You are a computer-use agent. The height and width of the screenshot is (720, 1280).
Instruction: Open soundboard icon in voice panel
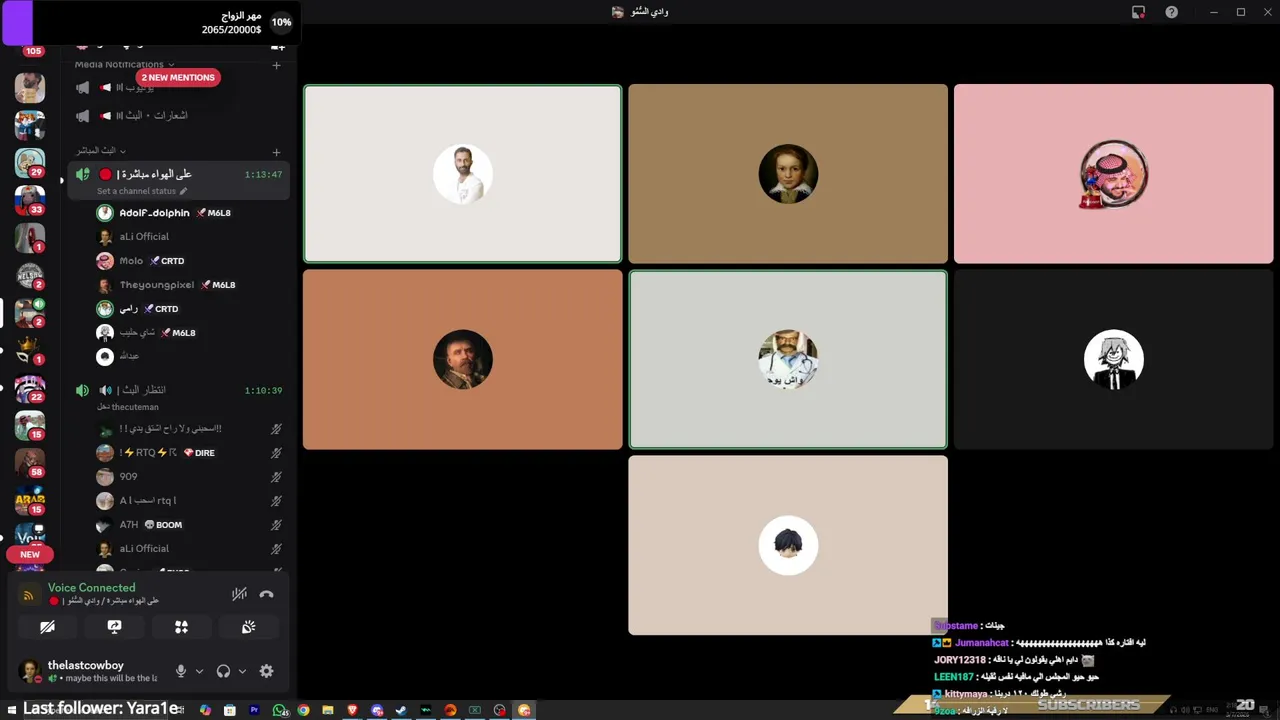tap(248, 627)
